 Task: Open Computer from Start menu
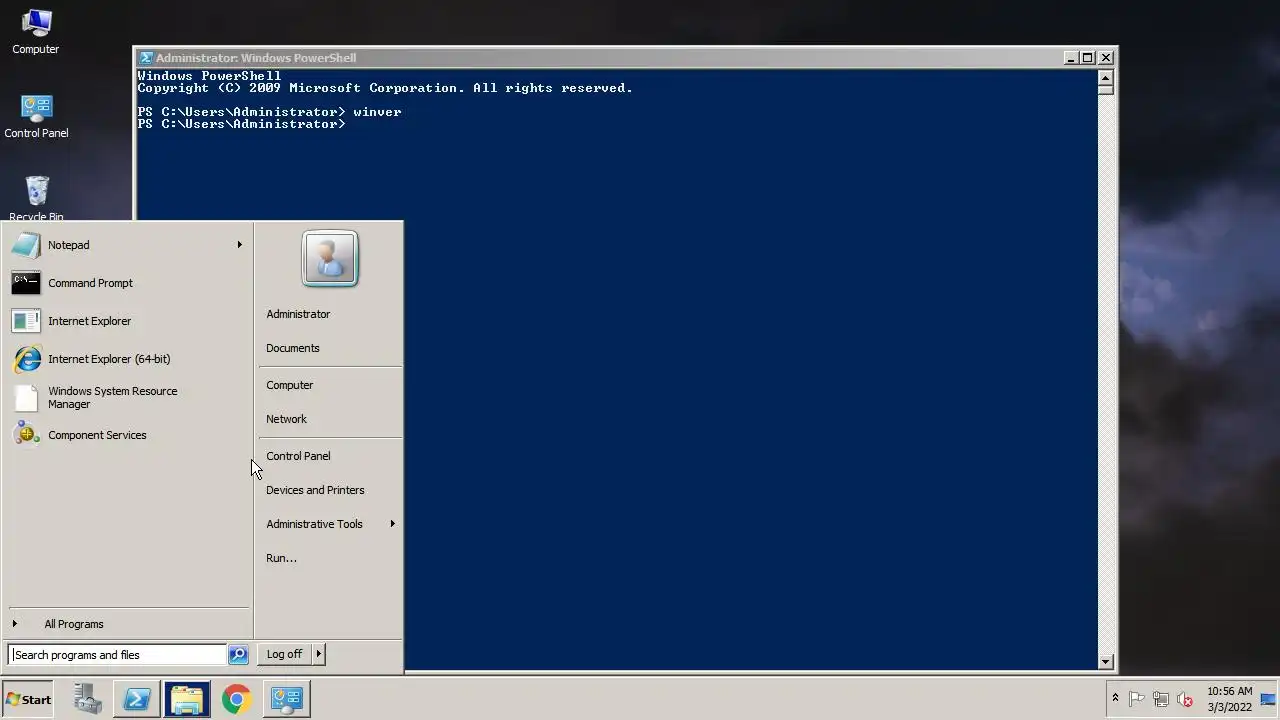point(330,385)
